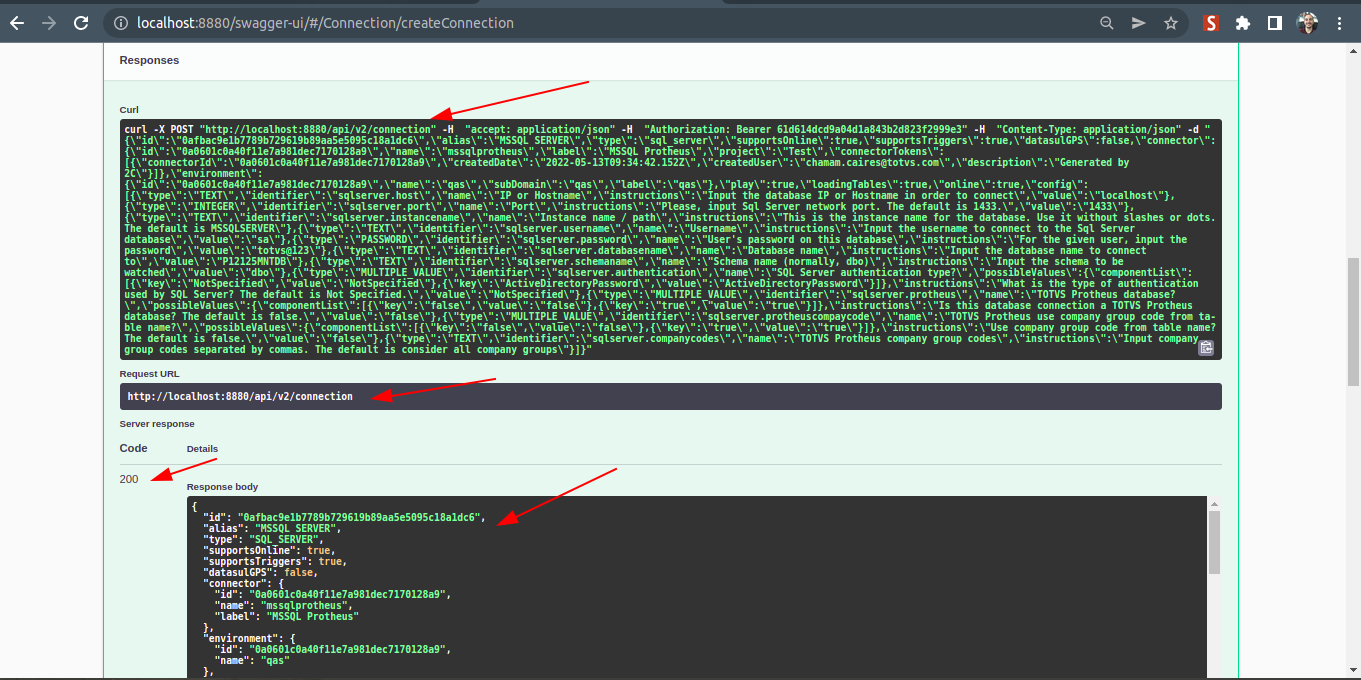
Task: Go back to the previous browser page
Action: (17, 22)
